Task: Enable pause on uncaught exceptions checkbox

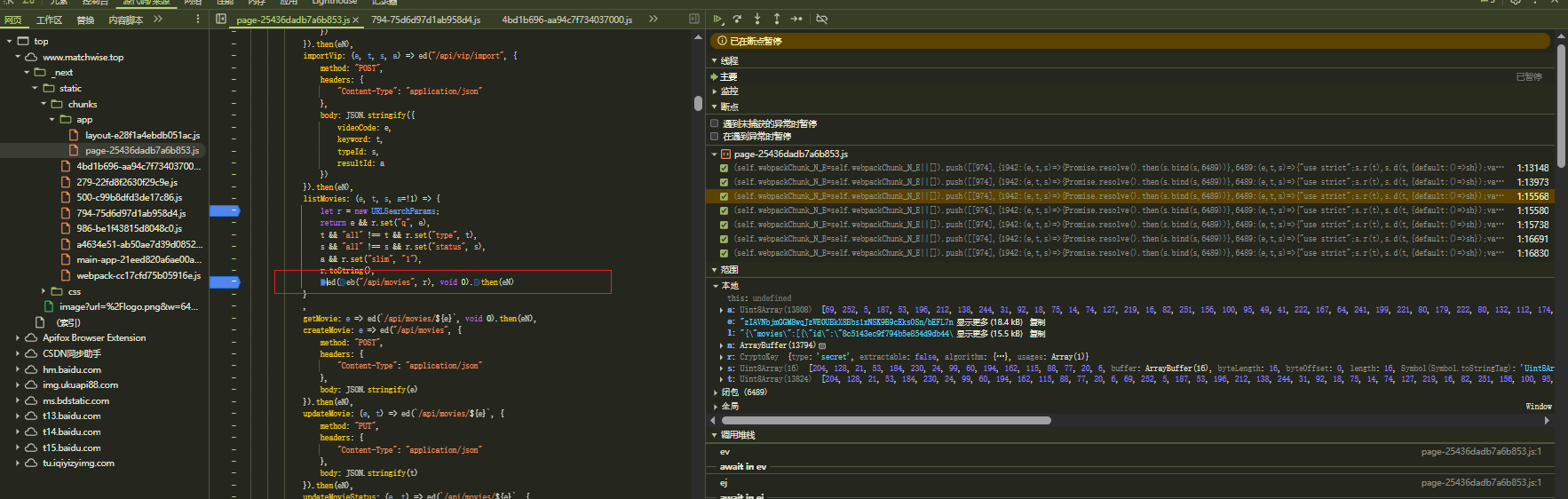Action: click(715, 123)
